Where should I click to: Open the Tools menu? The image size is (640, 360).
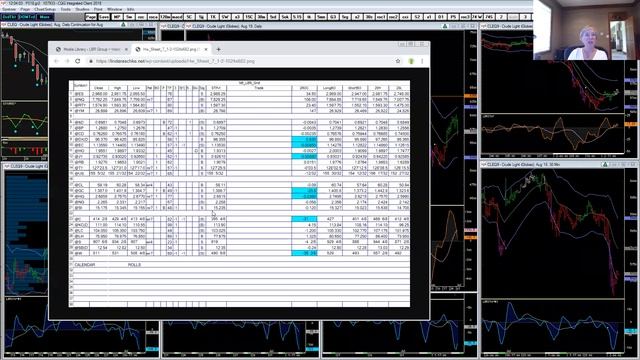(66, 9)
